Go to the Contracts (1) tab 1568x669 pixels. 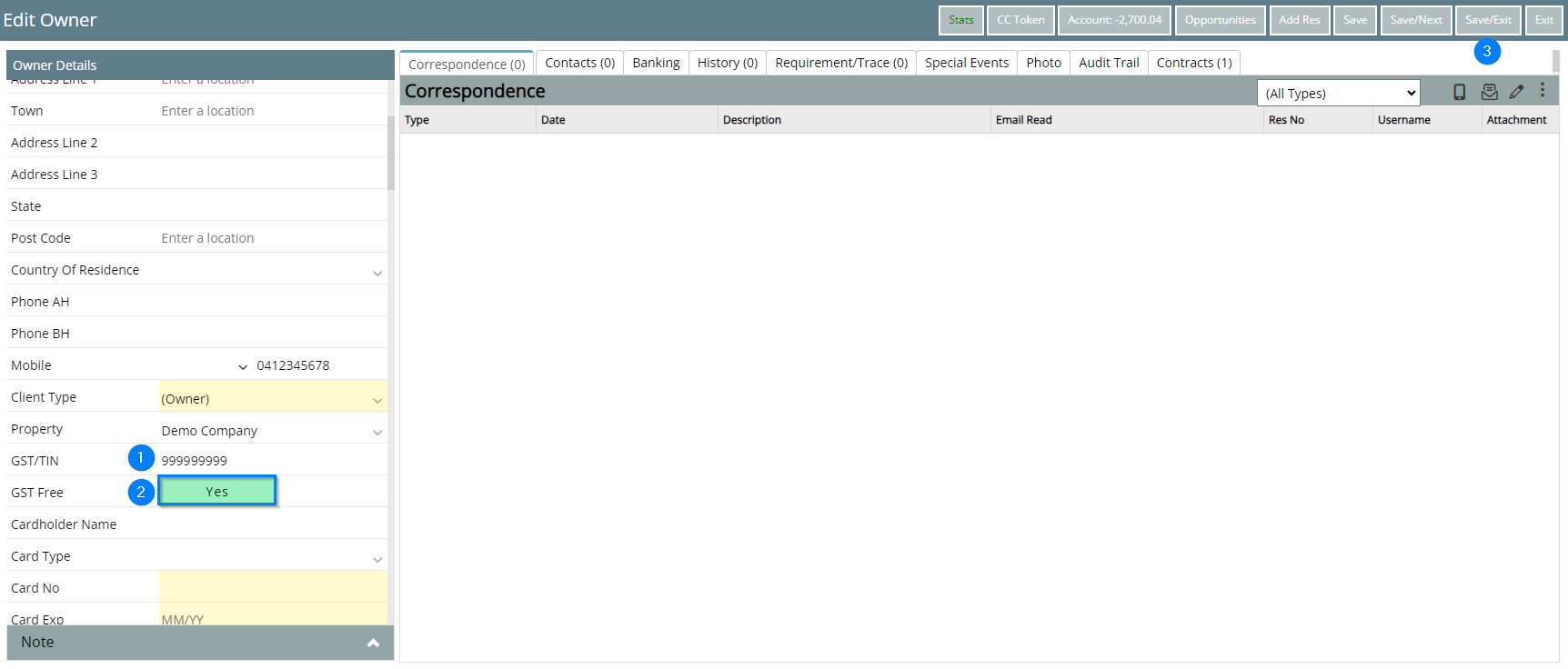(x=1193, y=63)
